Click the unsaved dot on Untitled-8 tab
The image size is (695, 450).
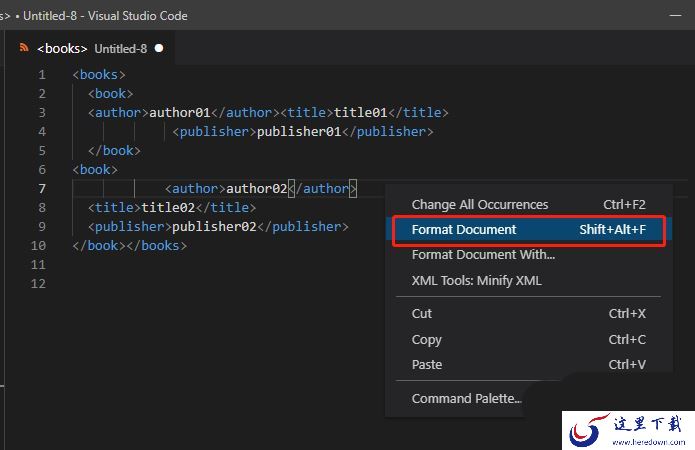(159, 48)
